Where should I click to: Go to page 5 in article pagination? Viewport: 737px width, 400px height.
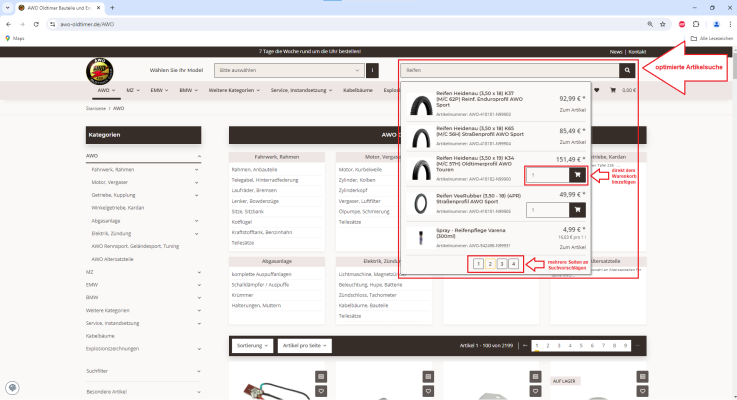click(x=581, y=345)
